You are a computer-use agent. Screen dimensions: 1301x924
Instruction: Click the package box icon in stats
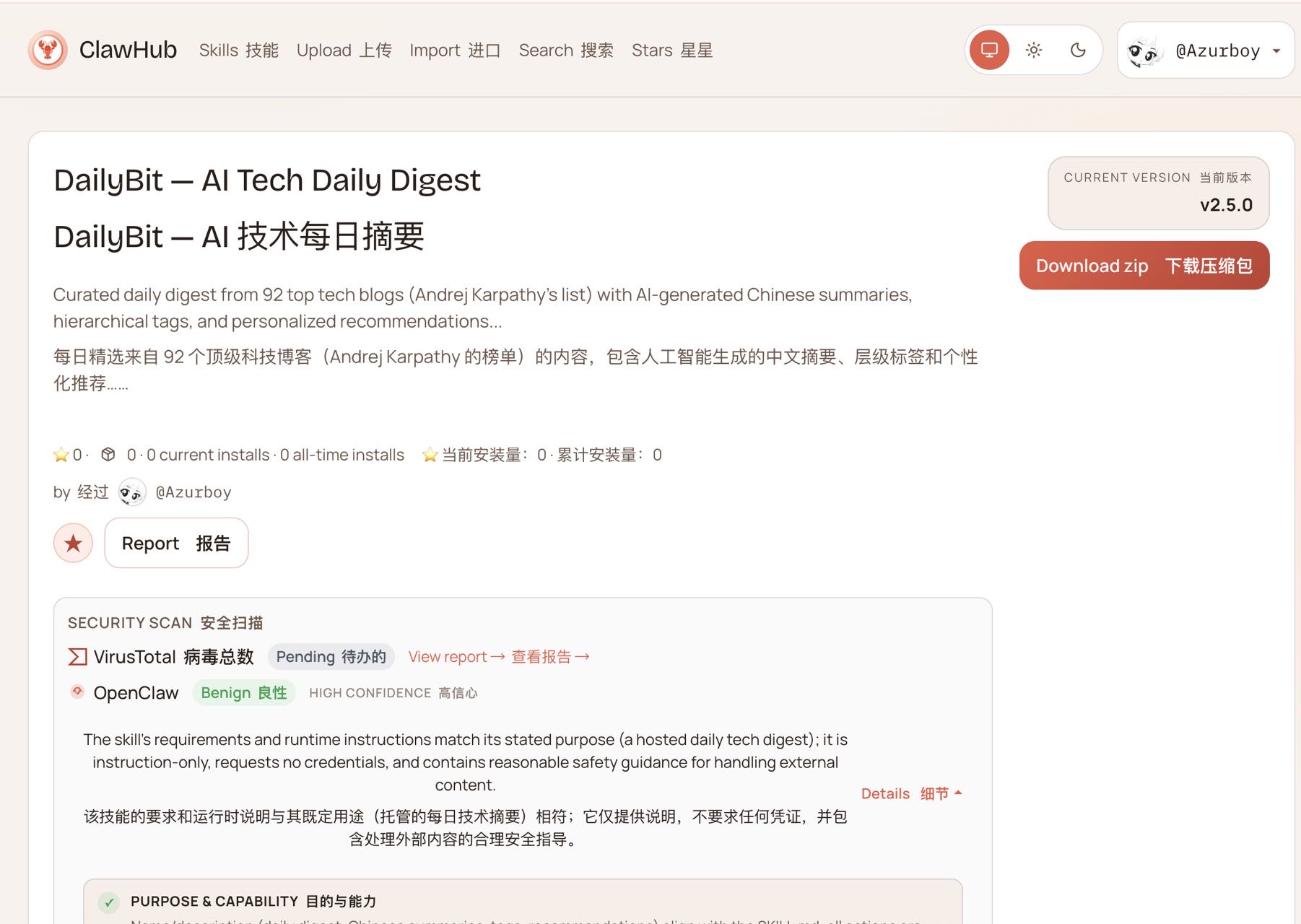[x=108, y=454]
